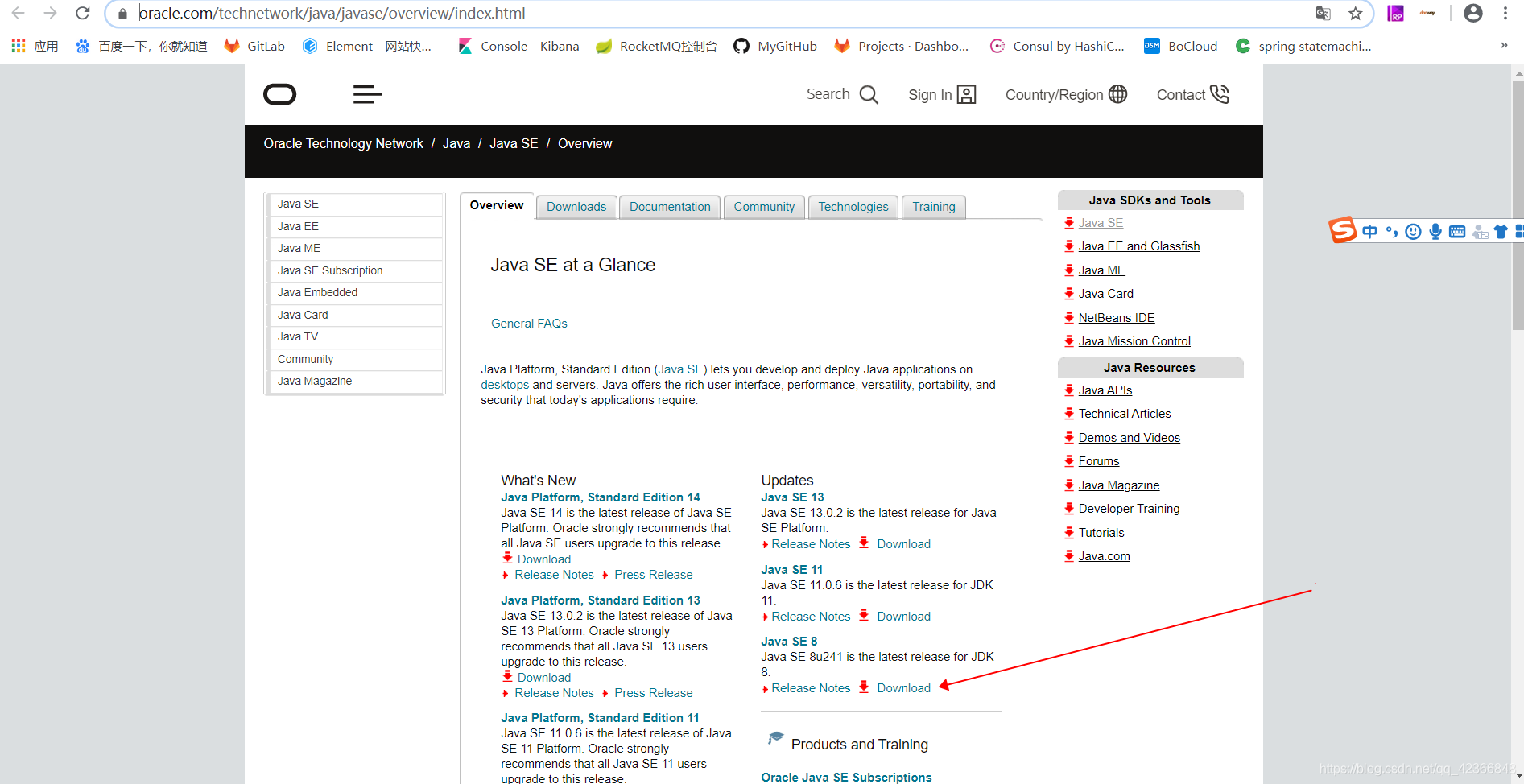Switch to the Documentation tab
This screenshot has height=784, width=1524.
pos(670,207)
